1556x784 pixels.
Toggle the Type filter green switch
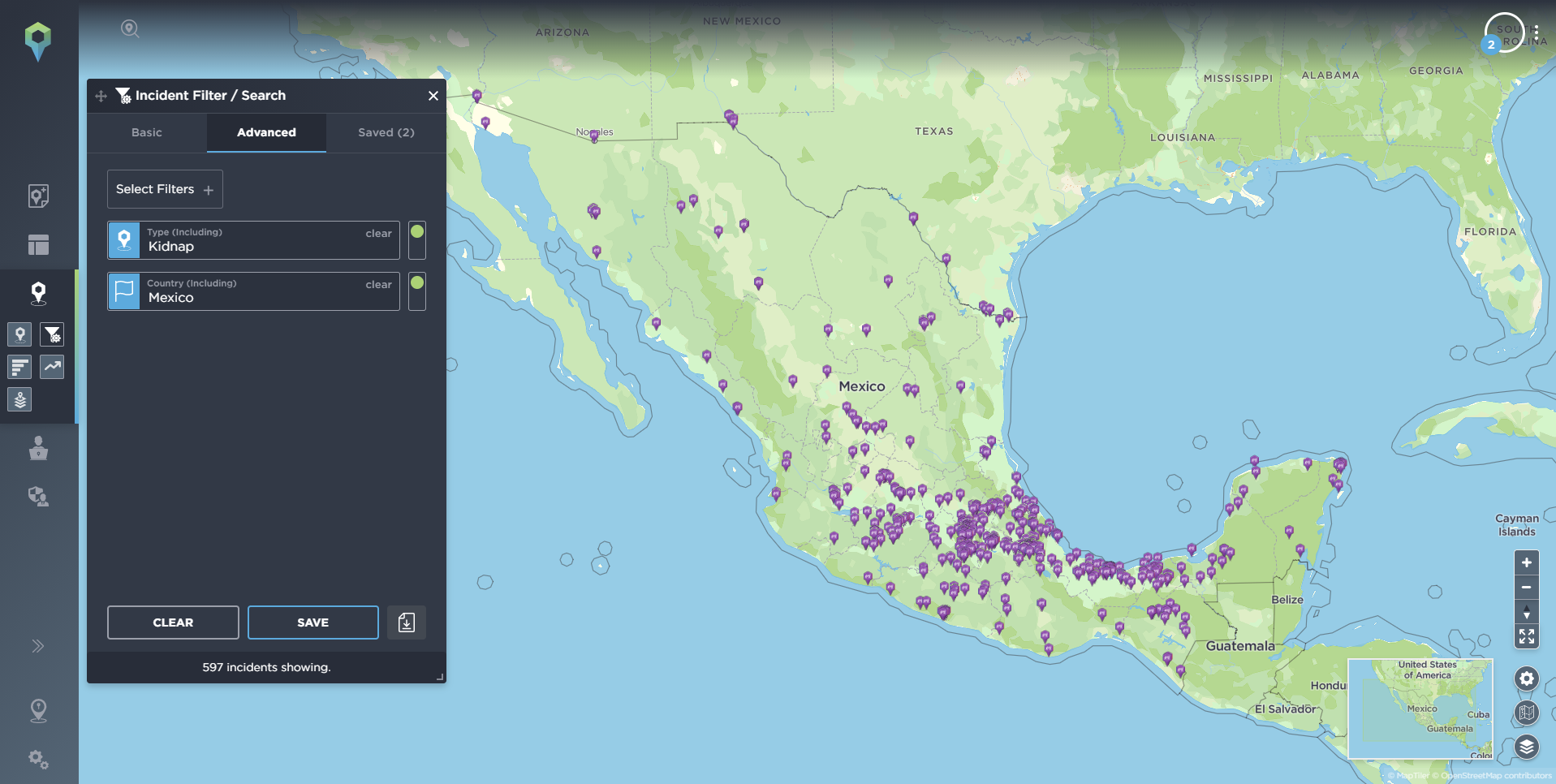[x=417, y=240]
